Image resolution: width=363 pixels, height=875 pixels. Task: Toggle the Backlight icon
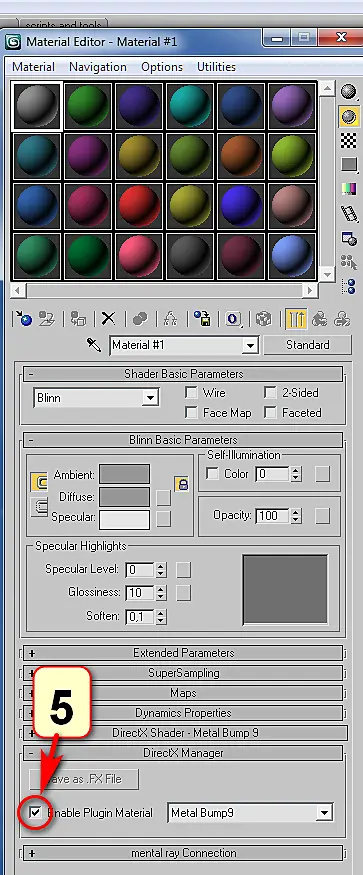coord(348,117)
